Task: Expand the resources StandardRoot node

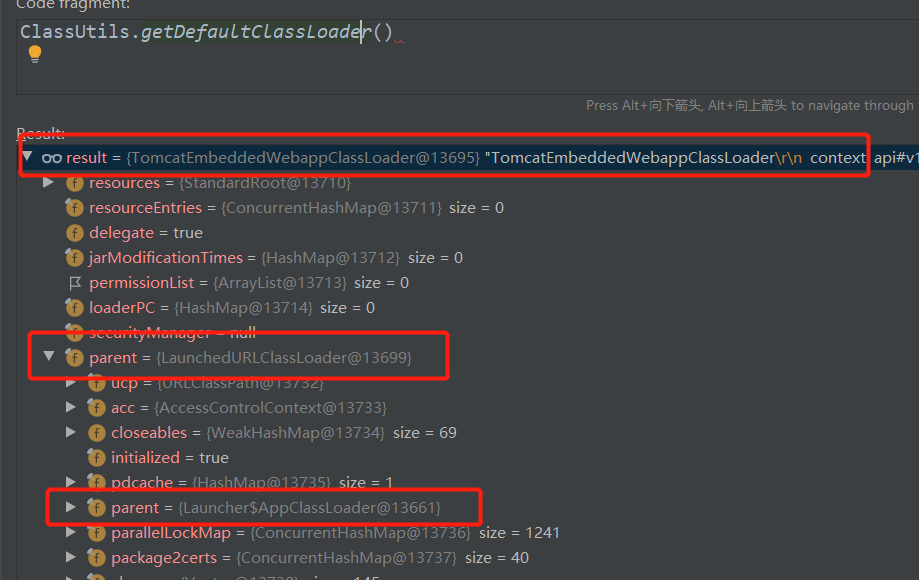Action: tap(48, 183)
